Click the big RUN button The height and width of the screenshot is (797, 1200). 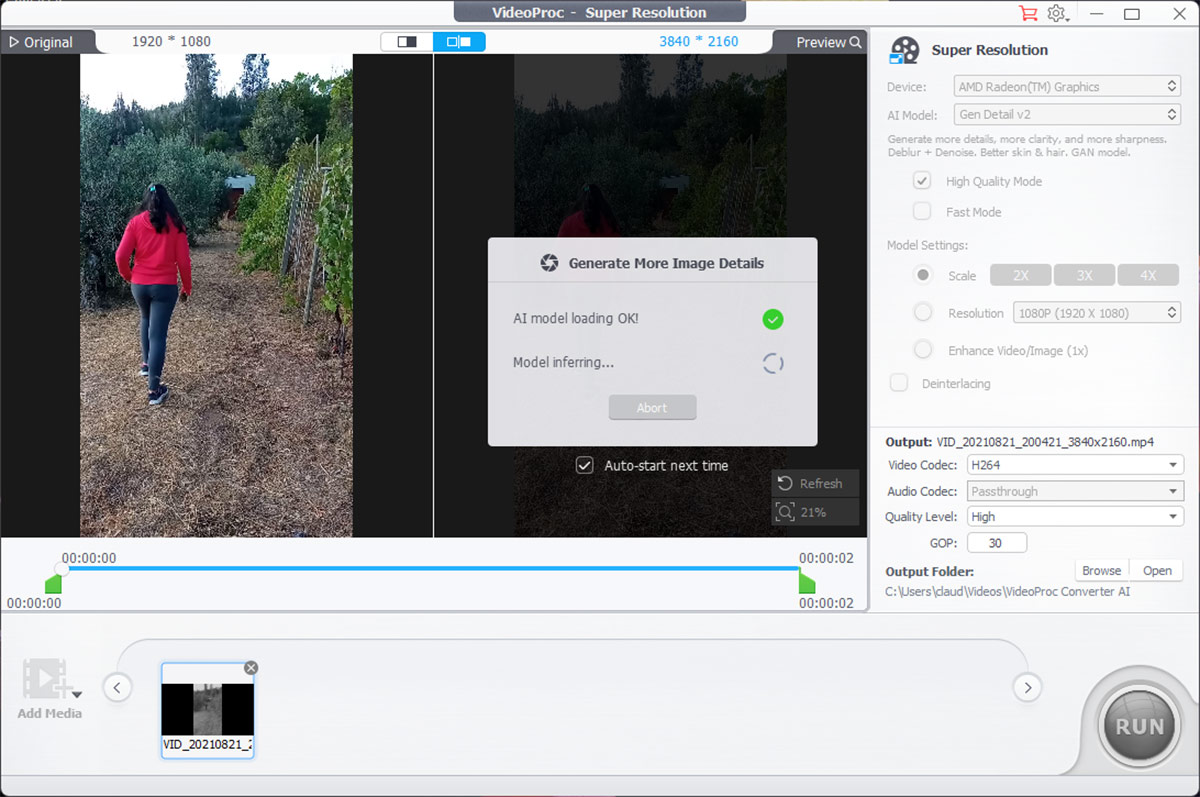click(x=1140, y=727)
